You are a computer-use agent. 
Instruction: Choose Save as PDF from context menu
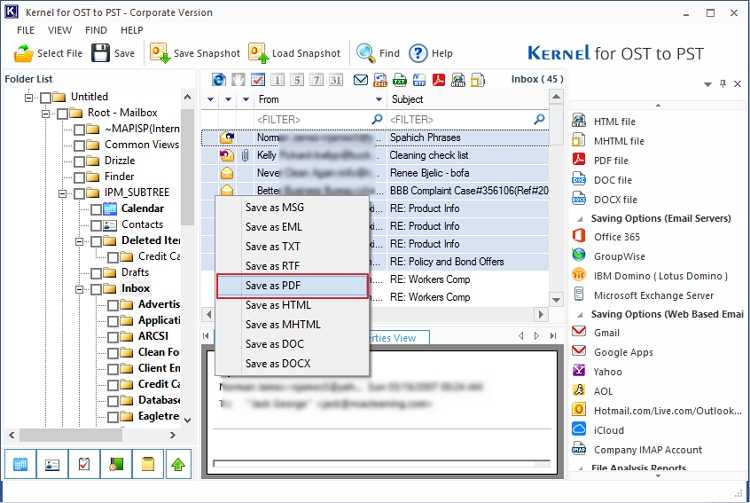pos(293,286)
